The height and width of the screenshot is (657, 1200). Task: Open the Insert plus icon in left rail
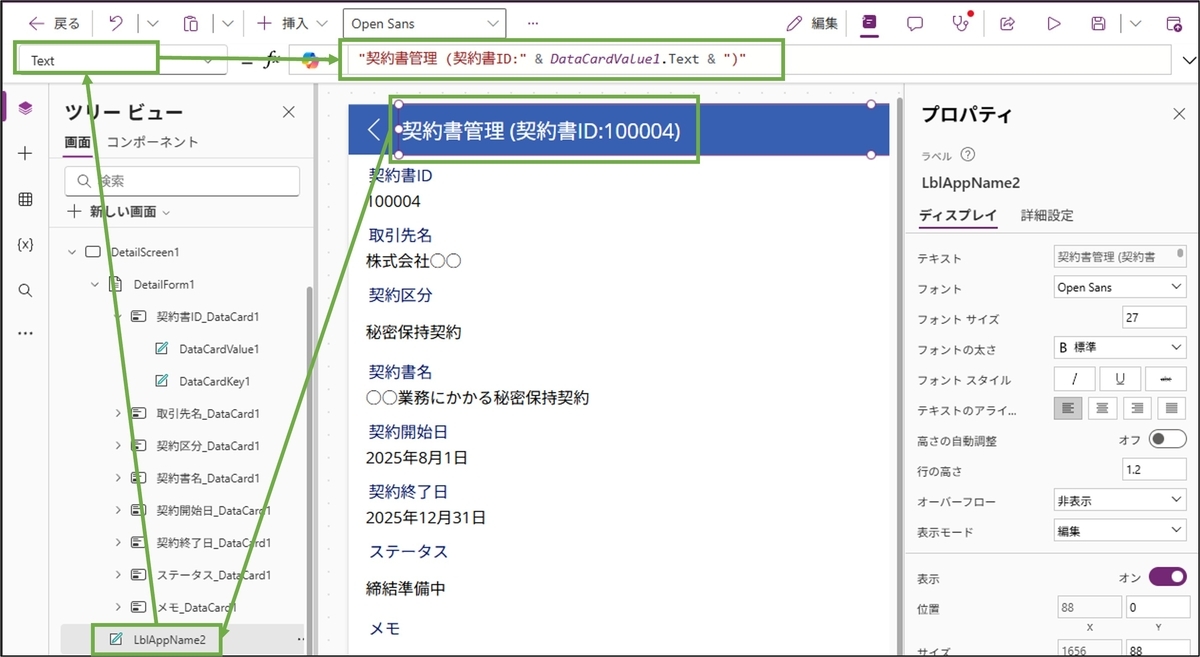pos(26,153)
